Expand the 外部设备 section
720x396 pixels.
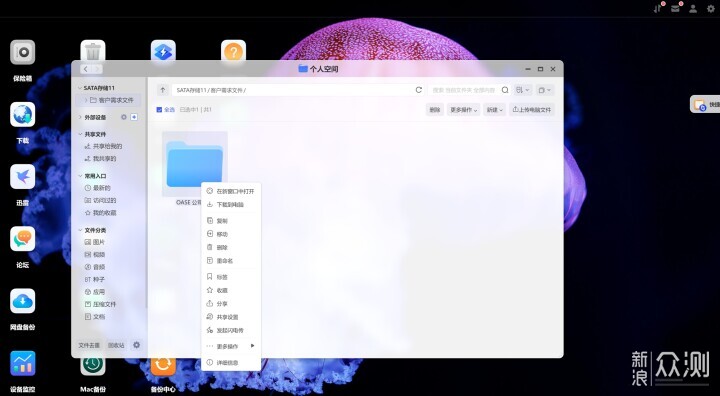pyautogui.click(x=80, y=117)
